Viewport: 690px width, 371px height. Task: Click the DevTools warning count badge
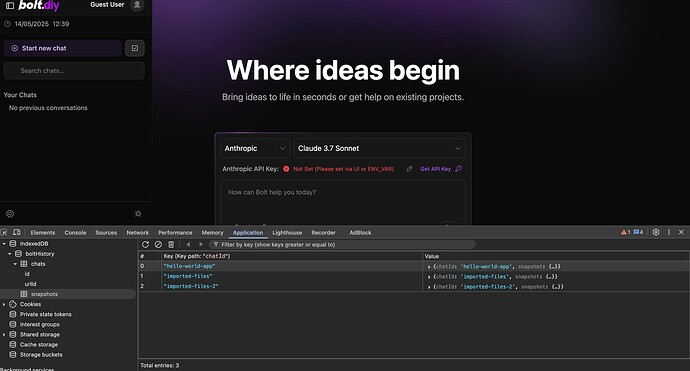(625, 232)
